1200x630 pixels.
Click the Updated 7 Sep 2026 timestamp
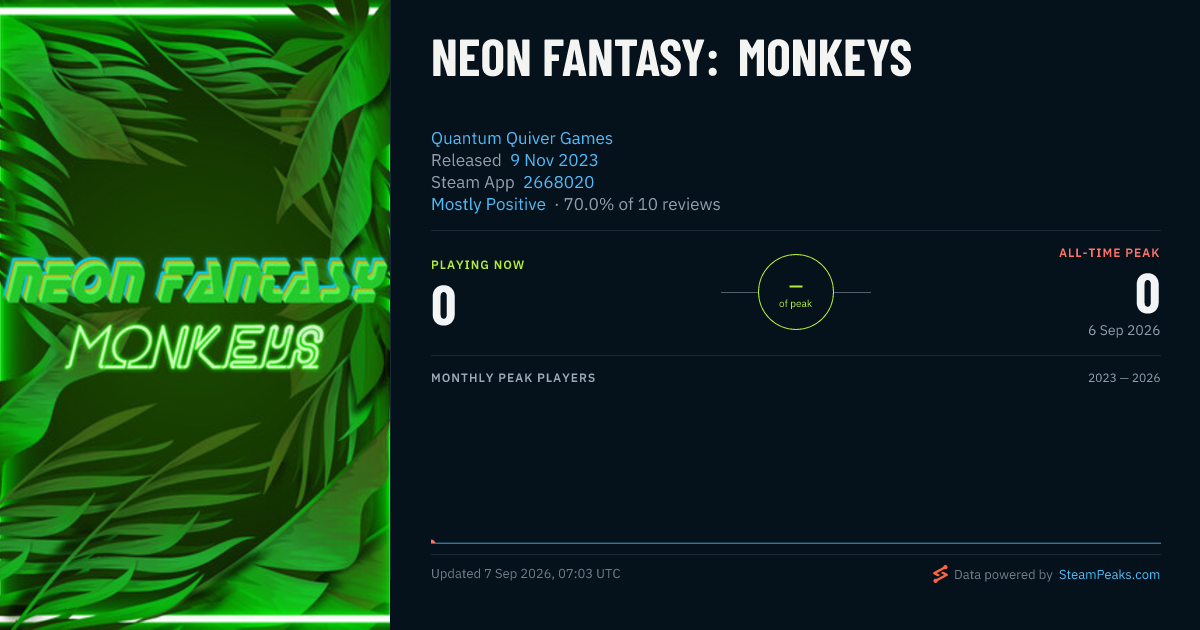(526, 574)
